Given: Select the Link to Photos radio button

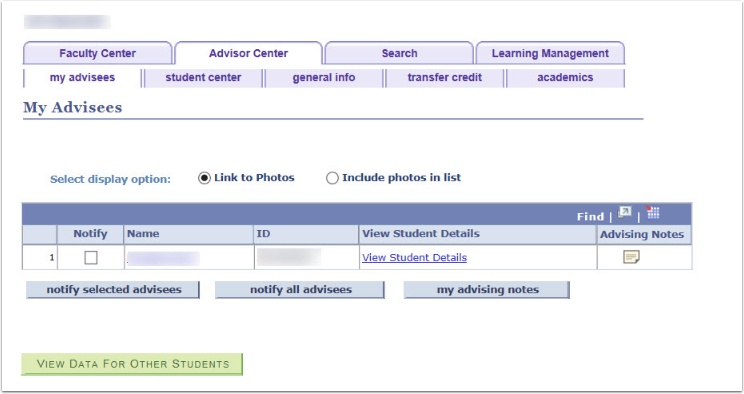Looking at the screenshot, I should [x=204, y=178].
